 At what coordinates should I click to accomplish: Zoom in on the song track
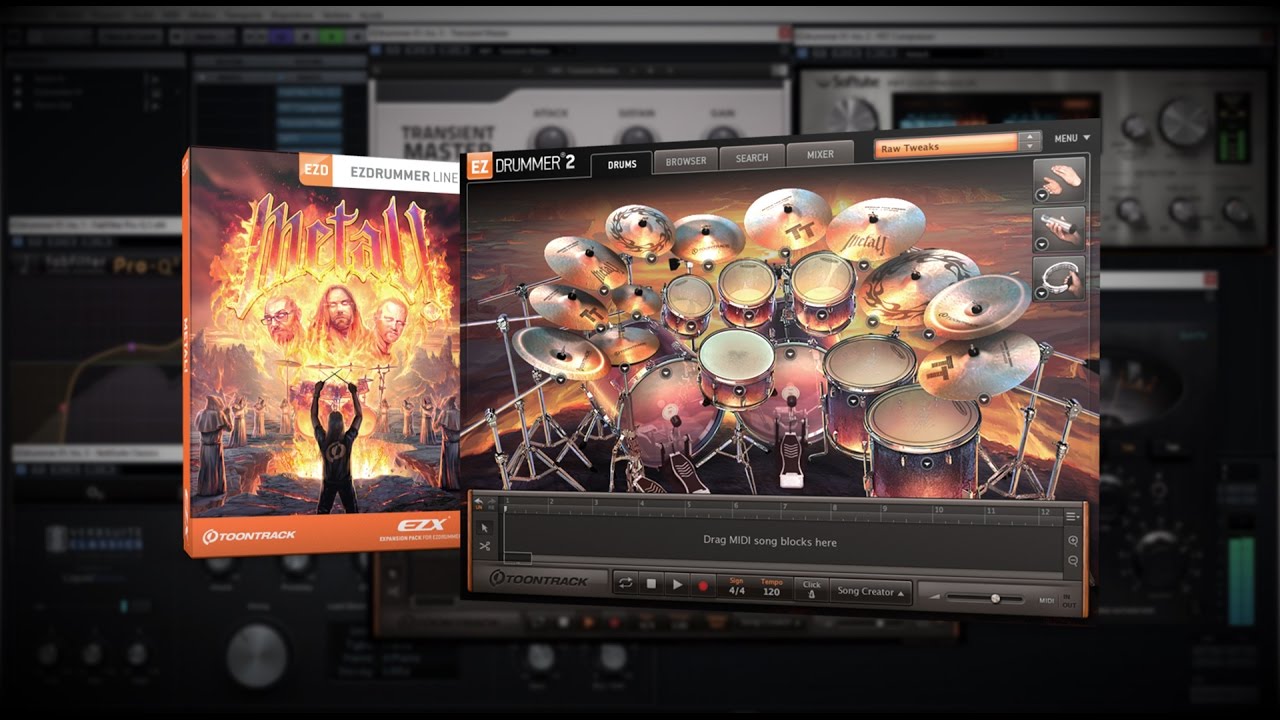(x=1073, y=540)
